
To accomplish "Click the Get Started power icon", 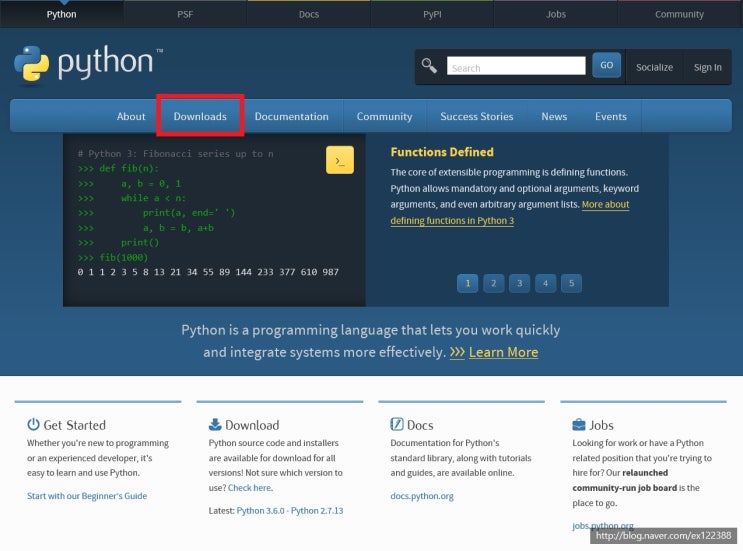I will [x=33, y=424].
